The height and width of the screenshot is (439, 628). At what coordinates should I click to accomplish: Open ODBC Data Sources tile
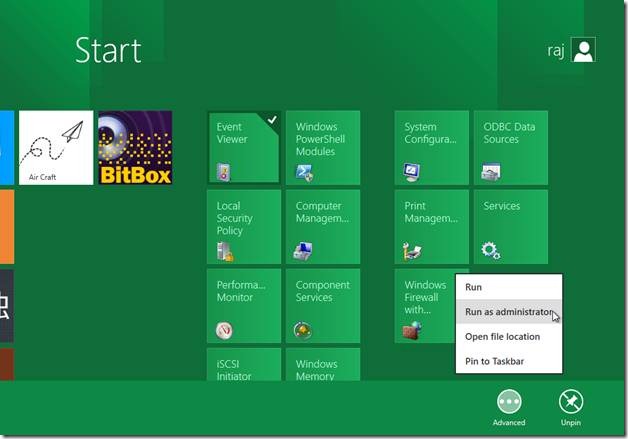(510, 147)
